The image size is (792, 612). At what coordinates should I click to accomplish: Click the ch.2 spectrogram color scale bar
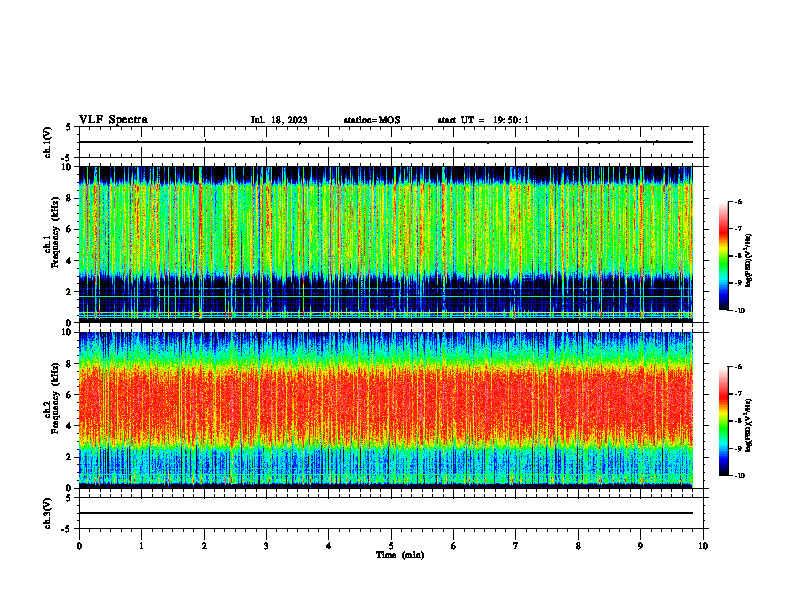pyautogui.click(x=723, y=421)
